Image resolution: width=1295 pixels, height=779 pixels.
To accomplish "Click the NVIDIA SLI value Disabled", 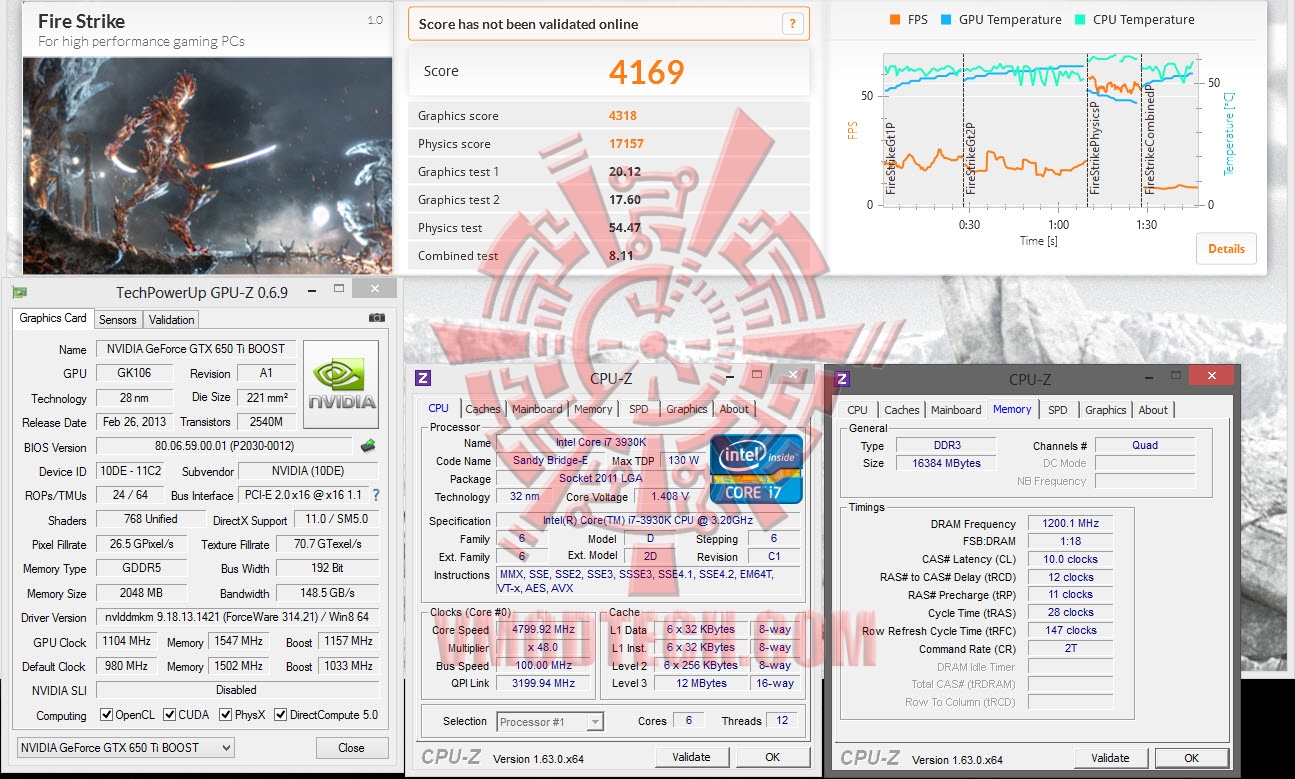I will click(237, 690).
